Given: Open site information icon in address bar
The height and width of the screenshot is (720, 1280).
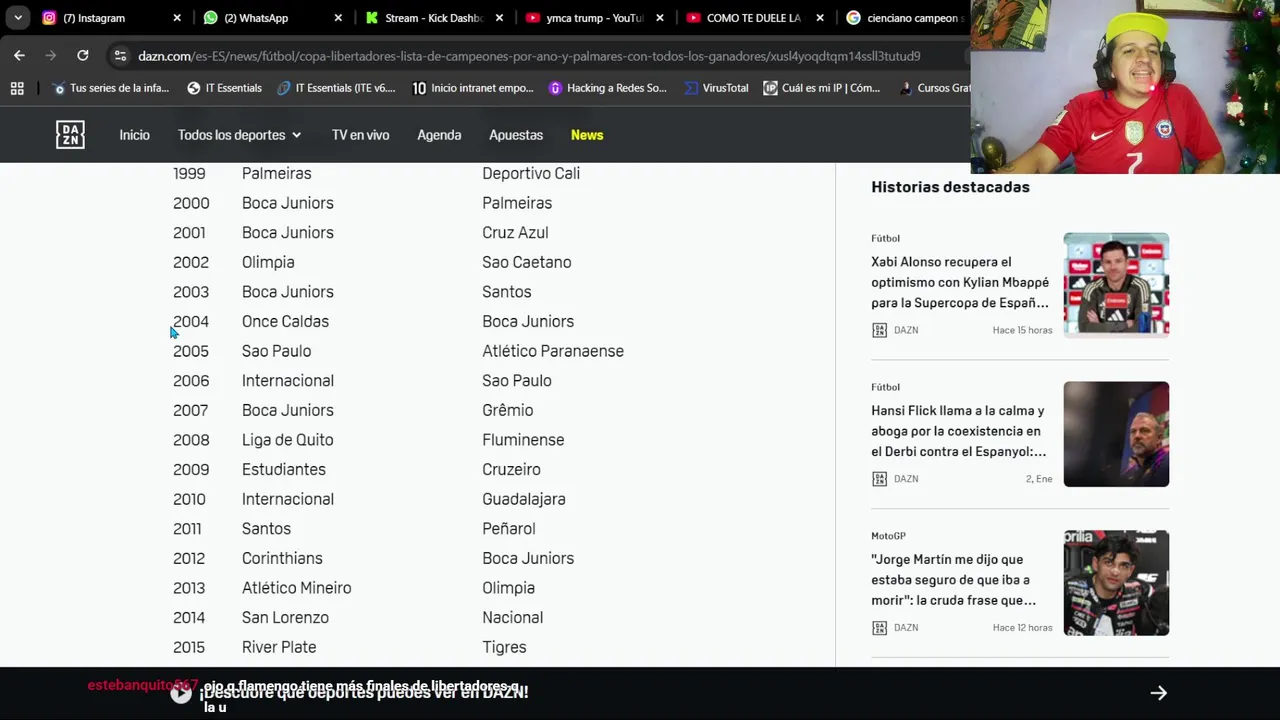Looking at the screenshot, I should [x=120, y=56].
